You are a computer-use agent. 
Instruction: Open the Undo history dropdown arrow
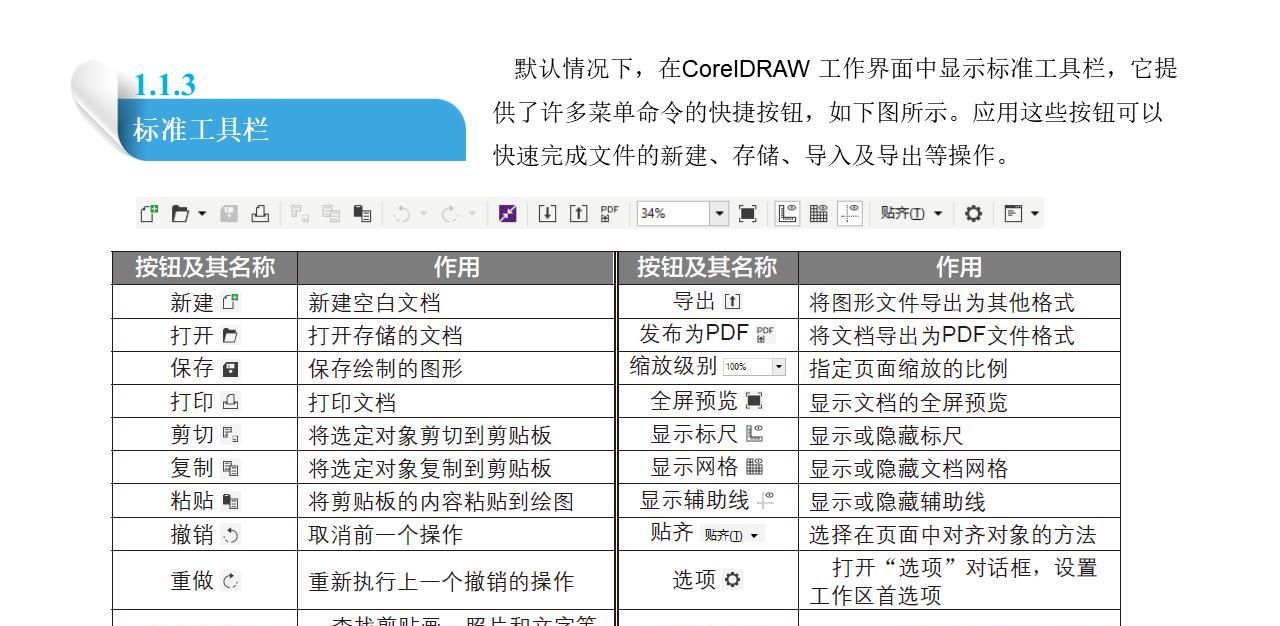(424, 213)
